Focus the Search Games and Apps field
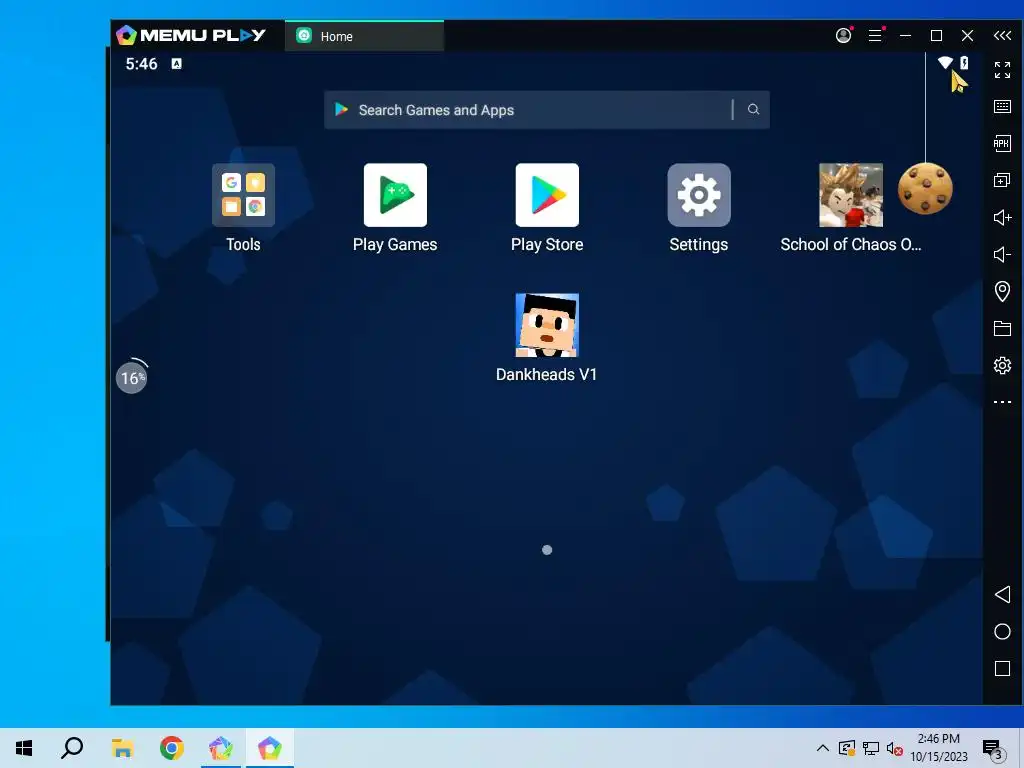1024x768 pixels. pos(547,110)
